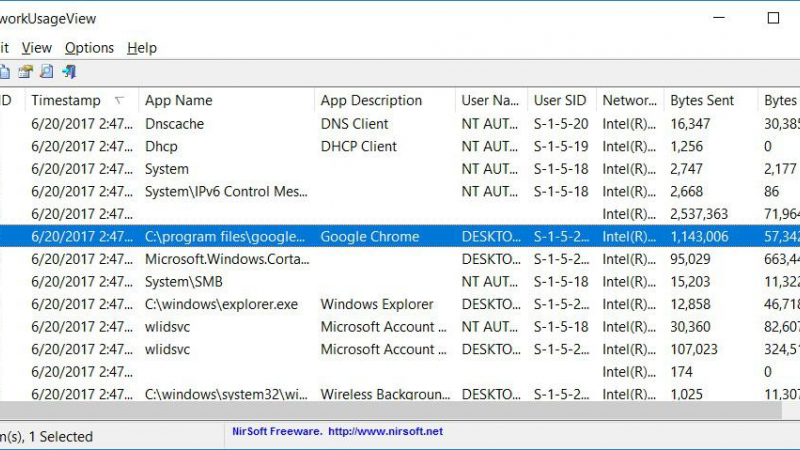800x450 pixels.
Task: Sort by the App Name column header
Action: [x=178, y=100]
